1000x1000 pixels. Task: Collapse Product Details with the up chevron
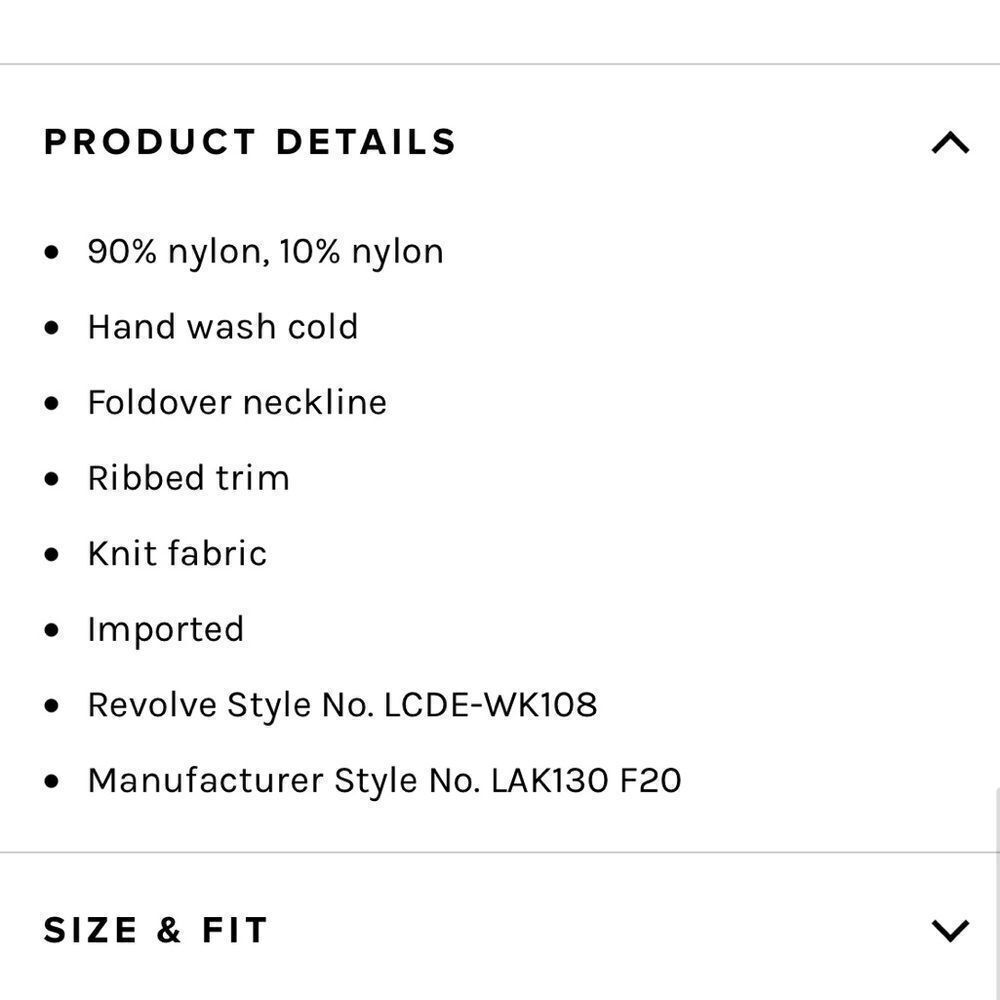tap(950, 142)
